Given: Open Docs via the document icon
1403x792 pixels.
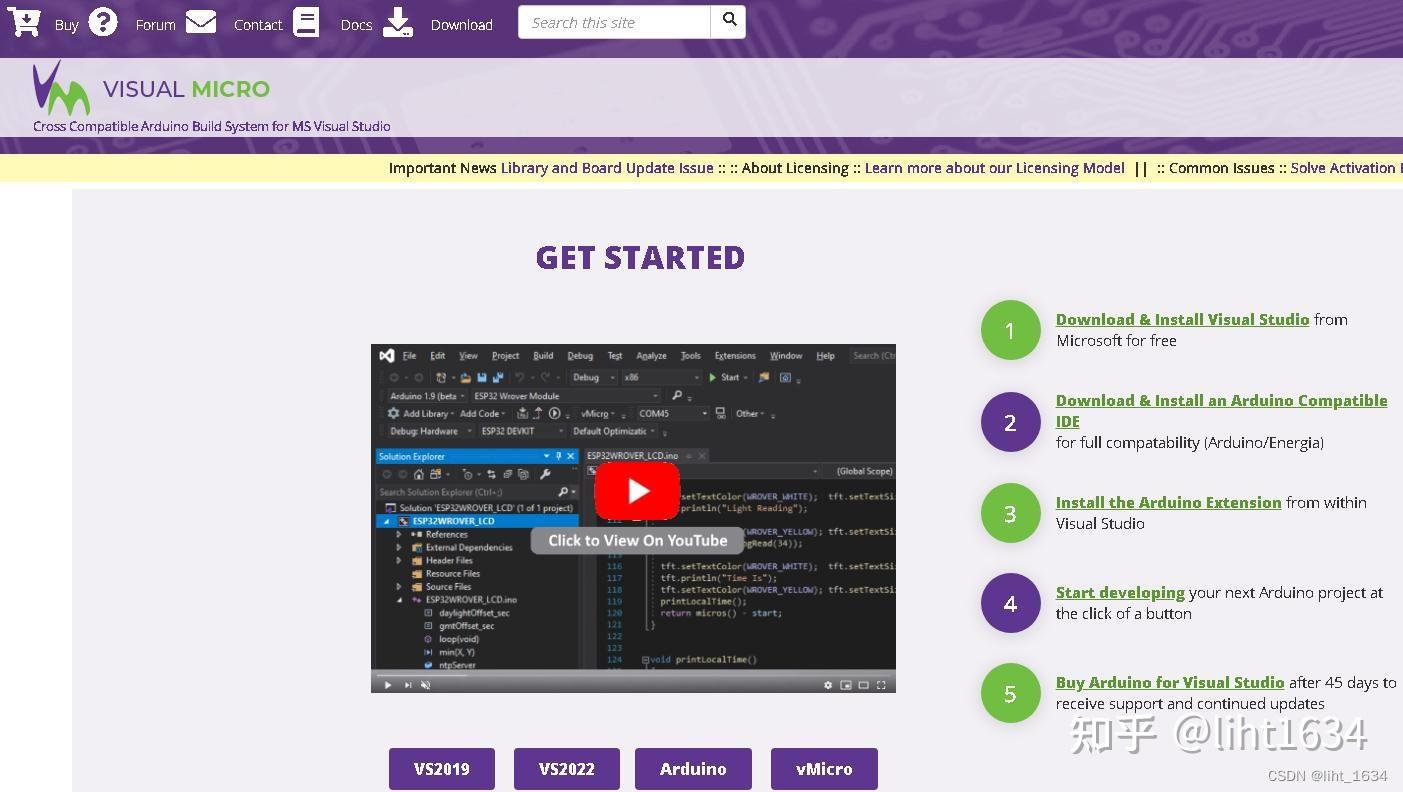Looking at the screenshot, I should pyautogui.click(x=306, y=21).
